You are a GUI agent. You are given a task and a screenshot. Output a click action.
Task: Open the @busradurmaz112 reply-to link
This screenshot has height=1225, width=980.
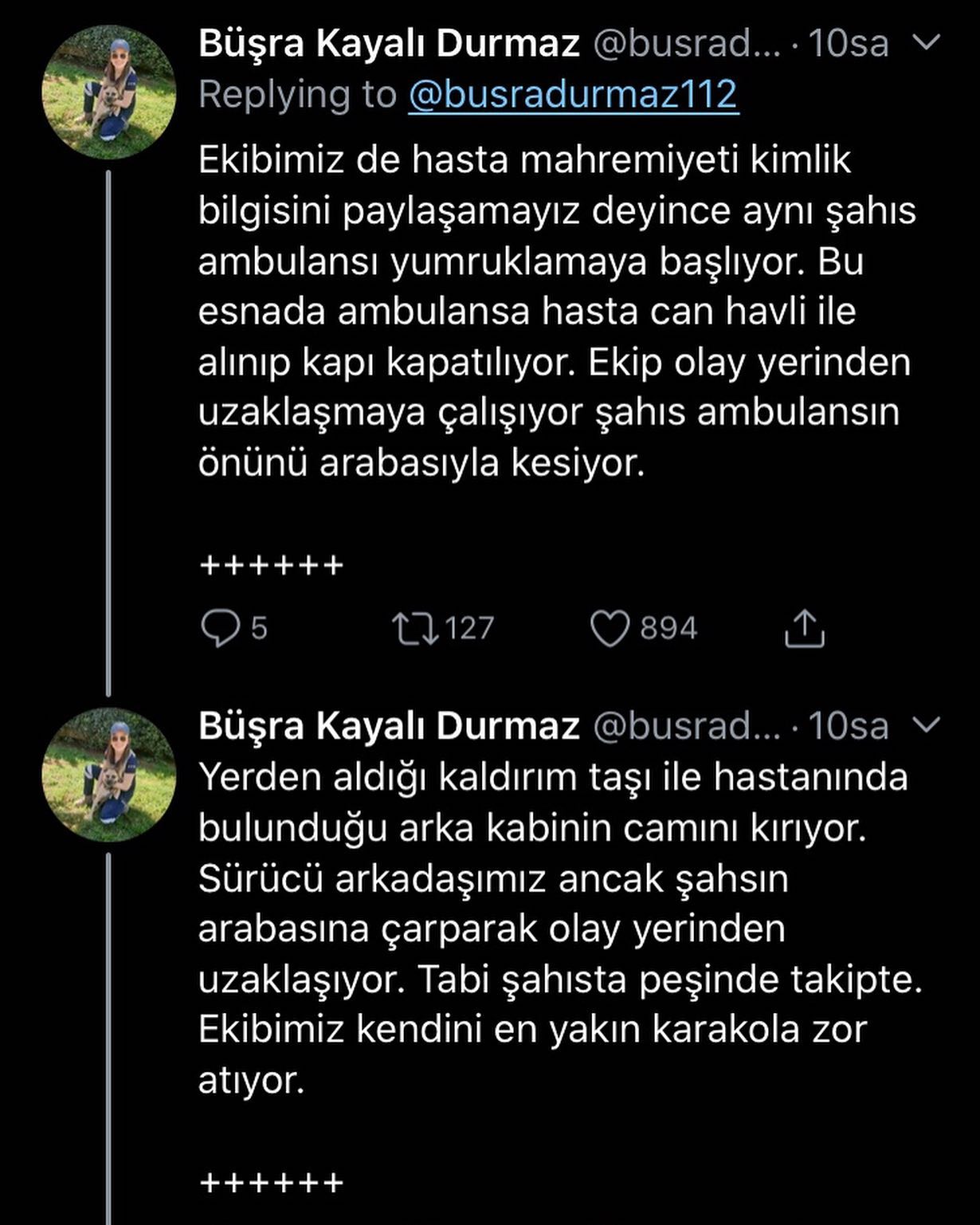coord(574,94)
